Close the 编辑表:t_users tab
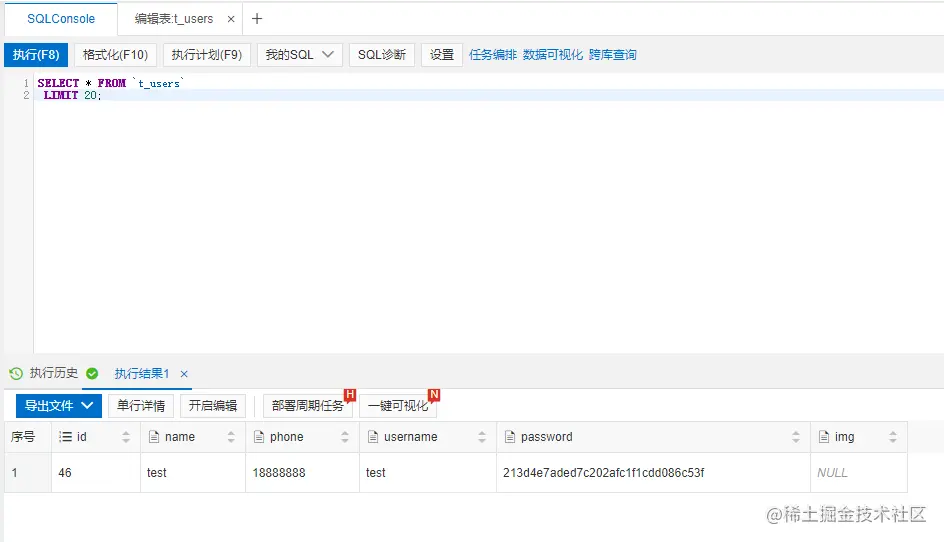944x542 pixels. pyautogui.click(x=231, y=19)
